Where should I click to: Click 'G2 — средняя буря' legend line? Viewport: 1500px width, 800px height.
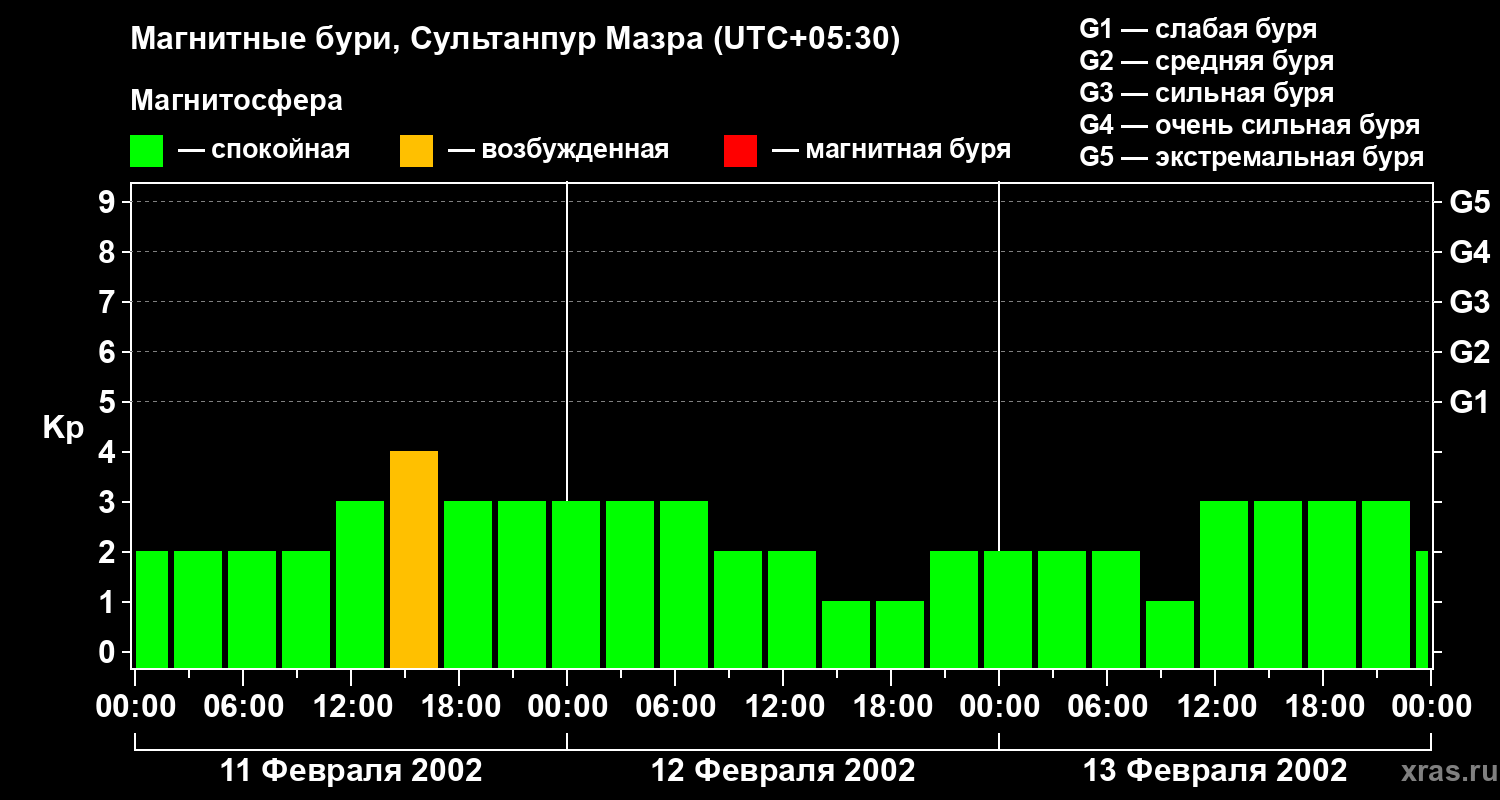[1207, 61]
